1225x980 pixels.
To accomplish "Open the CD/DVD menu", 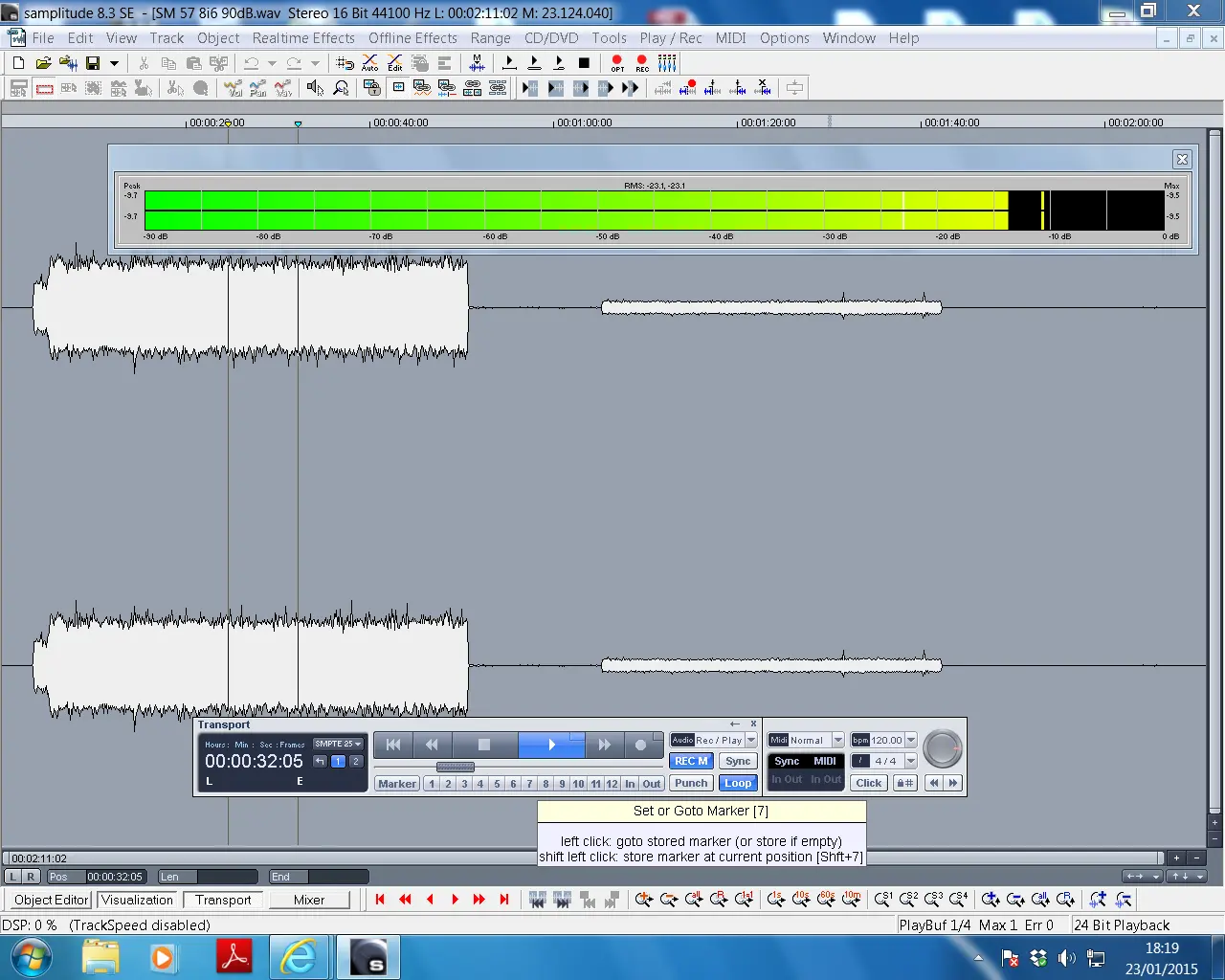I will point(551,38).
